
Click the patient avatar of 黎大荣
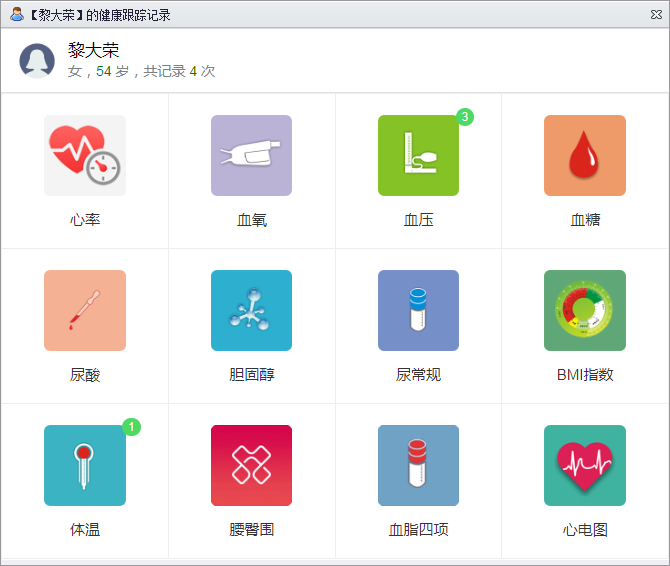coord(37,61)
